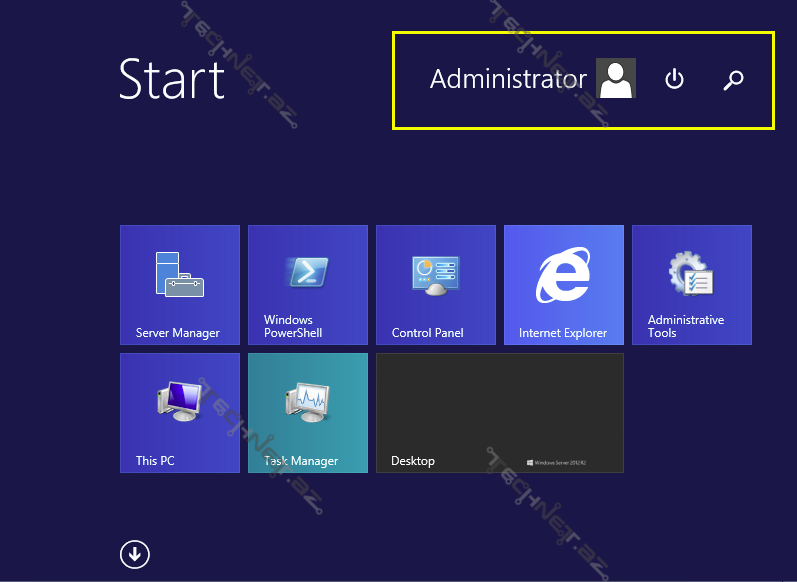Open the Server Manager tile icon
Image resolution: width=797 pixels, height=582 pixels.
tap(180, 274)
